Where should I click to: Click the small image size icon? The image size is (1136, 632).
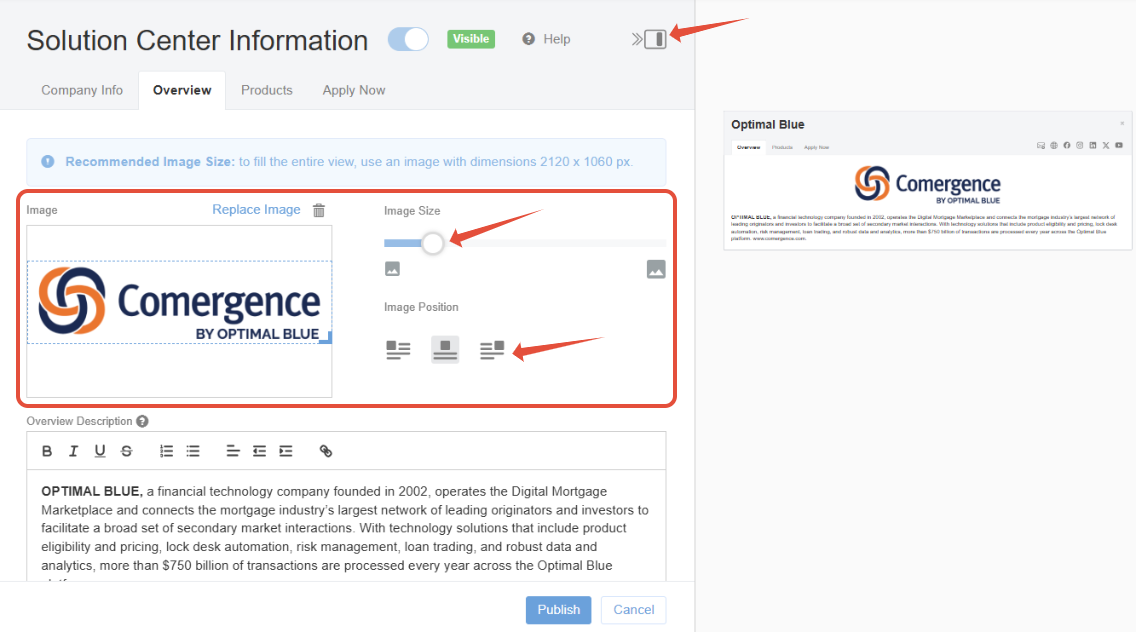(x=392, y=269)
